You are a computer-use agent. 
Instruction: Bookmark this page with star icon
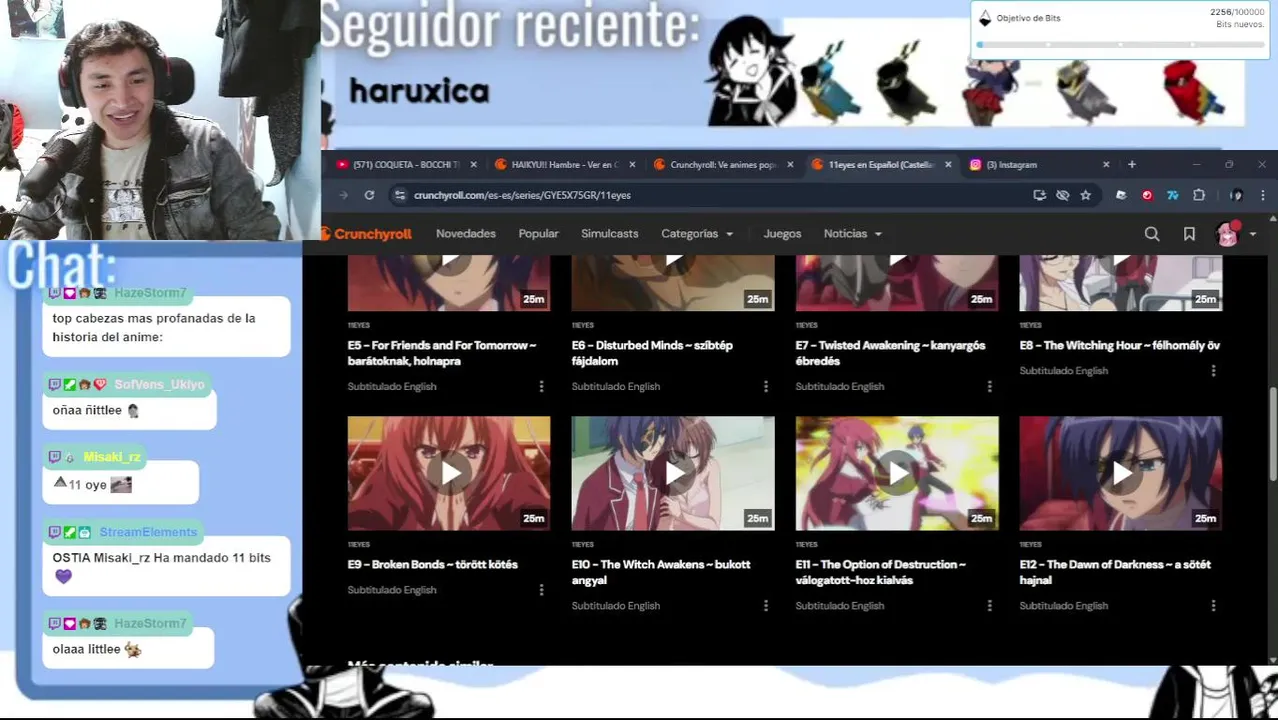(x=1085, y=195)
